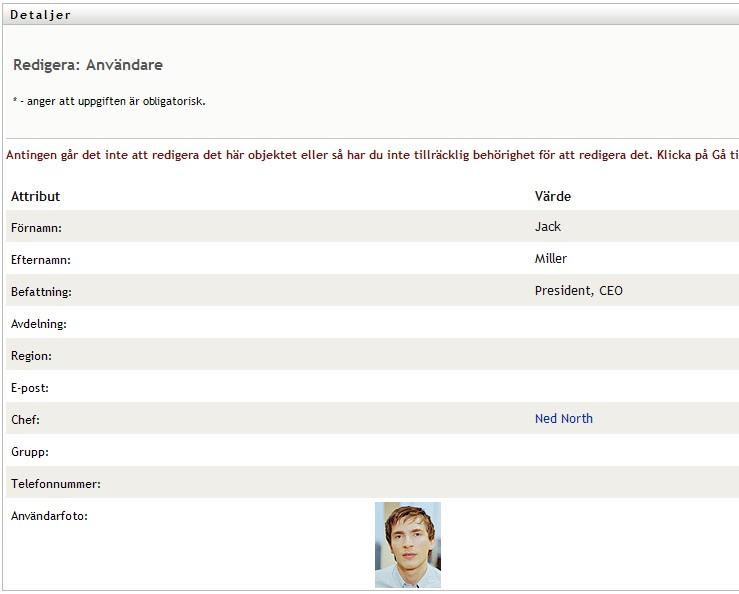Select the Efternamn label
739x594 pixels.
click(41, 260)
